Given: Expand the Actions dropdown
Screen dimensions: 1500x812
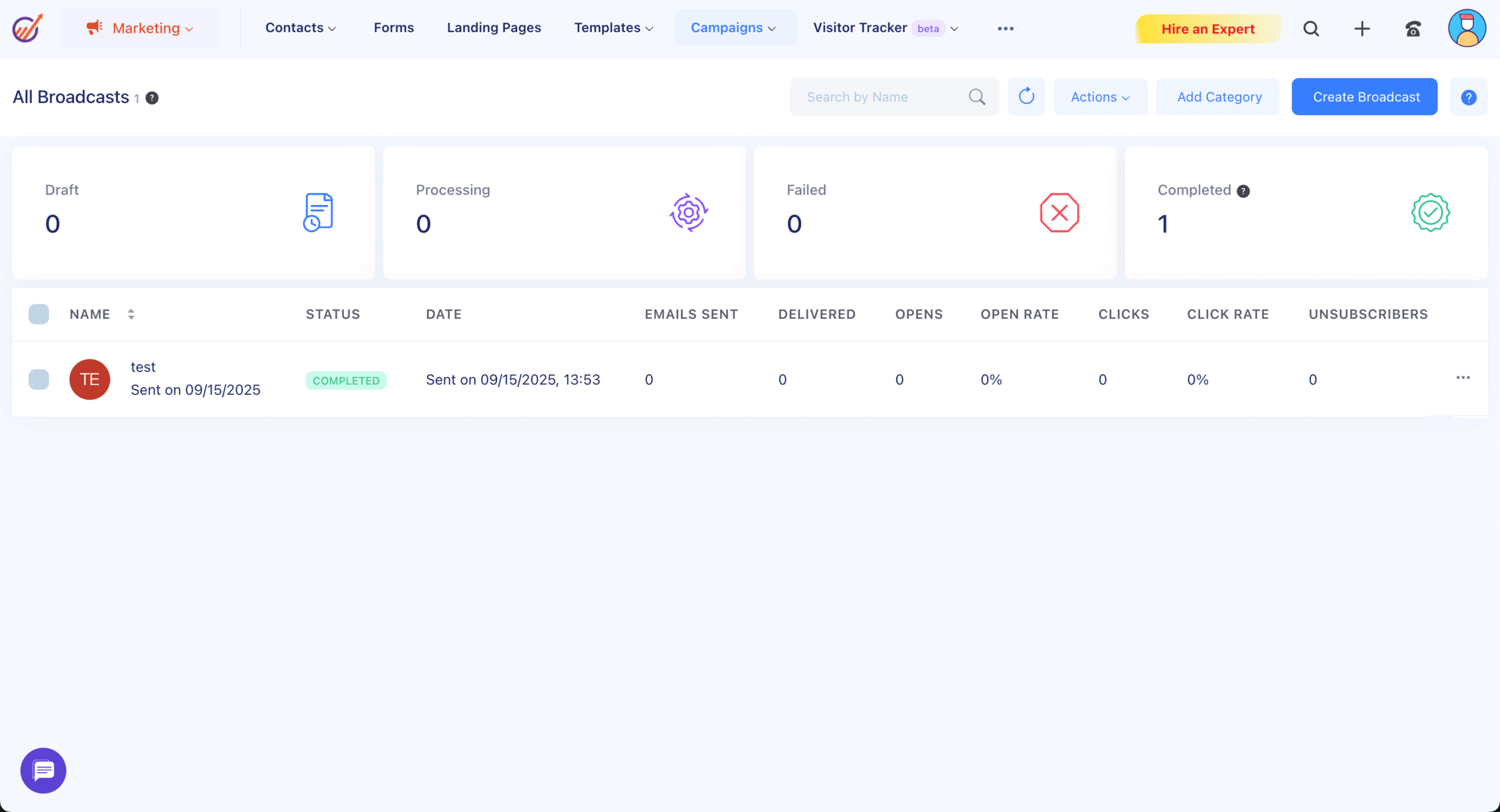Looking at the screenshot, I should coord(1100,97).
